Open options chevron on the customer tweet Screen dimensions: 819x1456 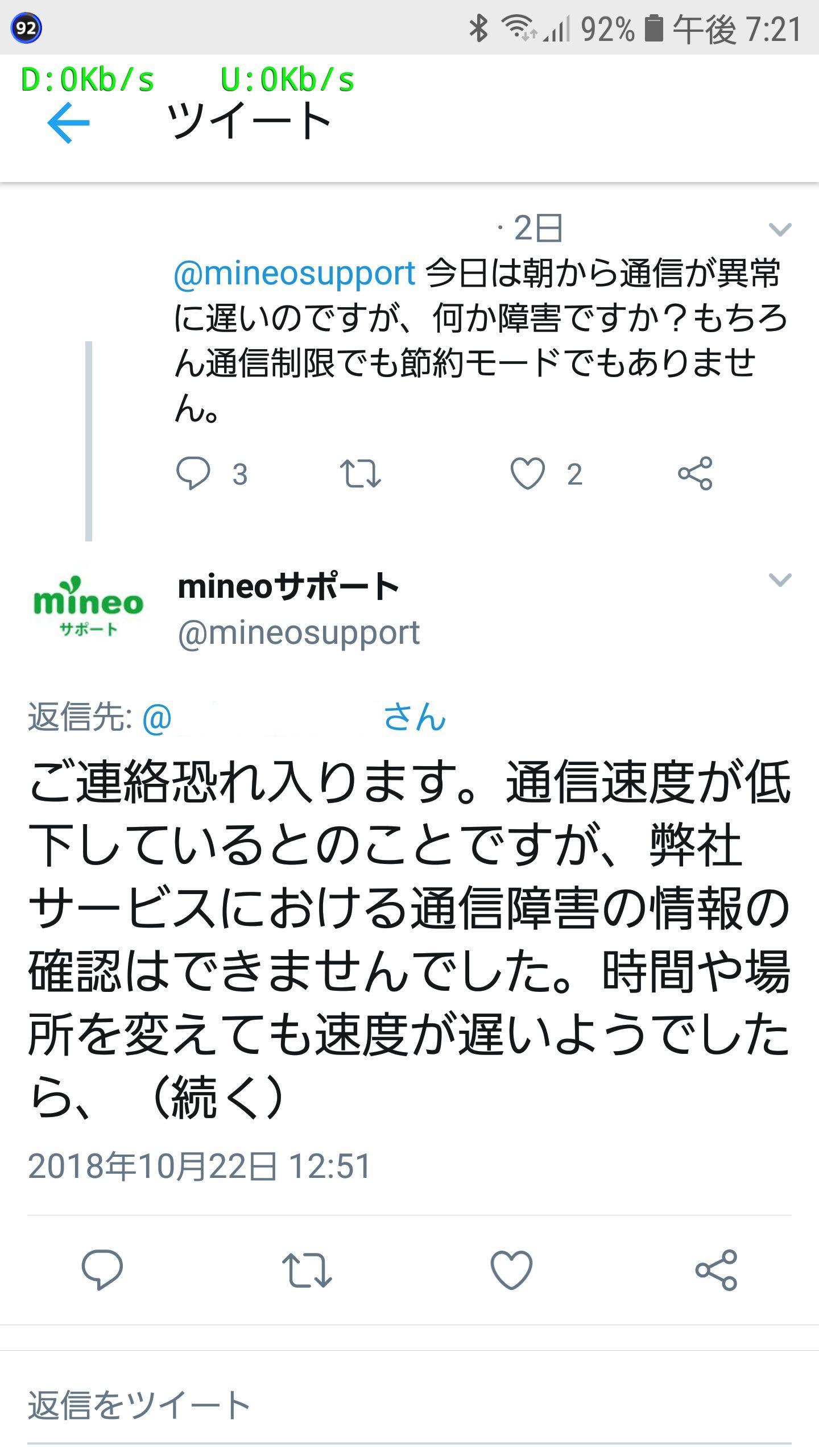coord(780,229)
